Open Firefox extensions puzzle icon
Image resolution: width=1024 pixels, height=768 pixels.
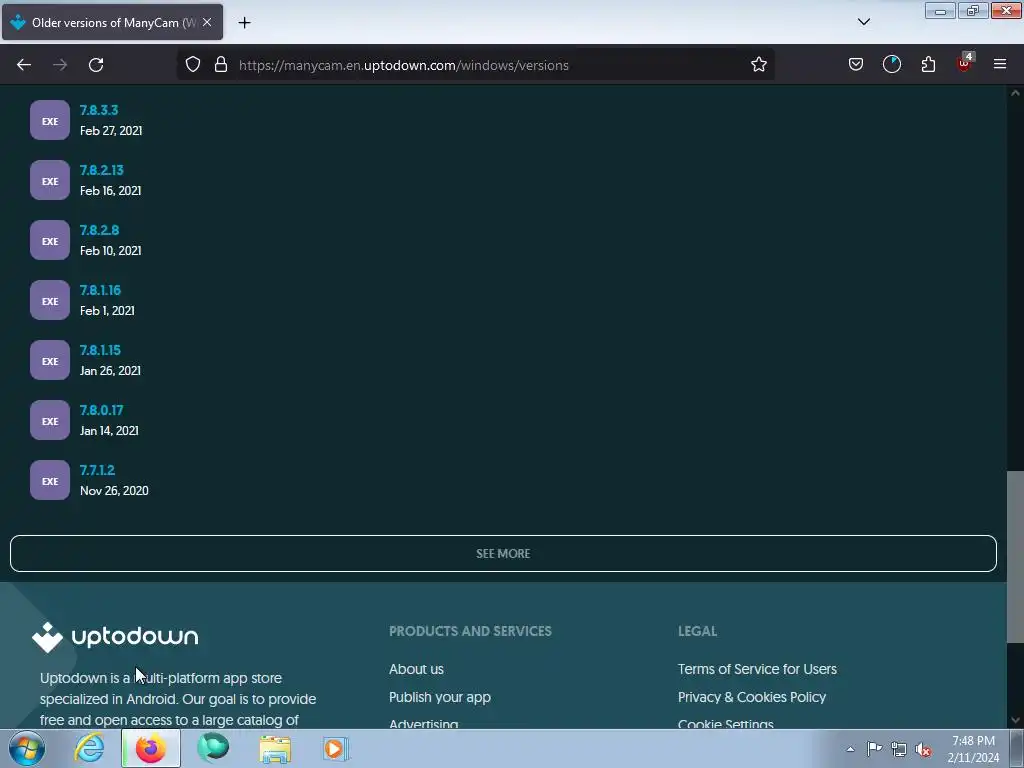928,65
